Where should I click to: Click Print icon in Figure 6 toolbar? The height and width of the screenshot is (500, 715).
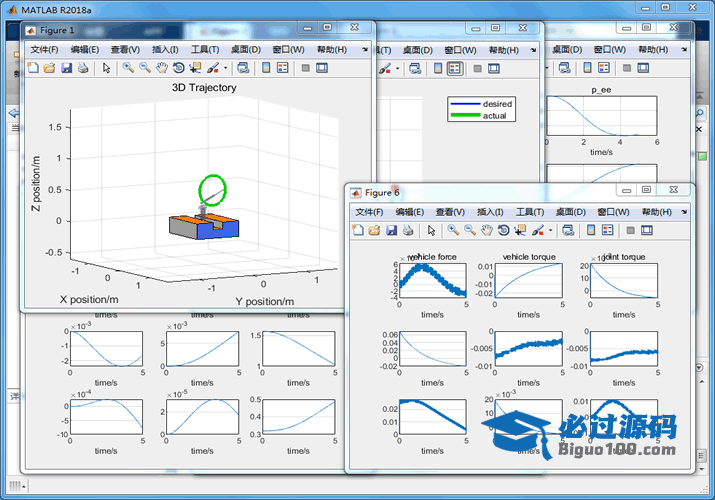pos(408,230)
